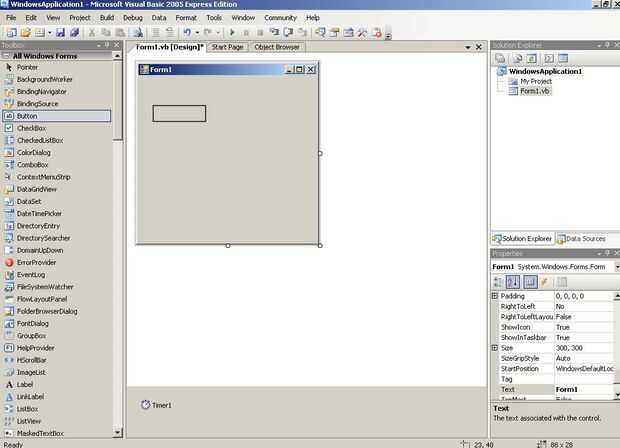Open Properties window via toolbar icon
Screen dimensions: 620x448
pos(335,32)
